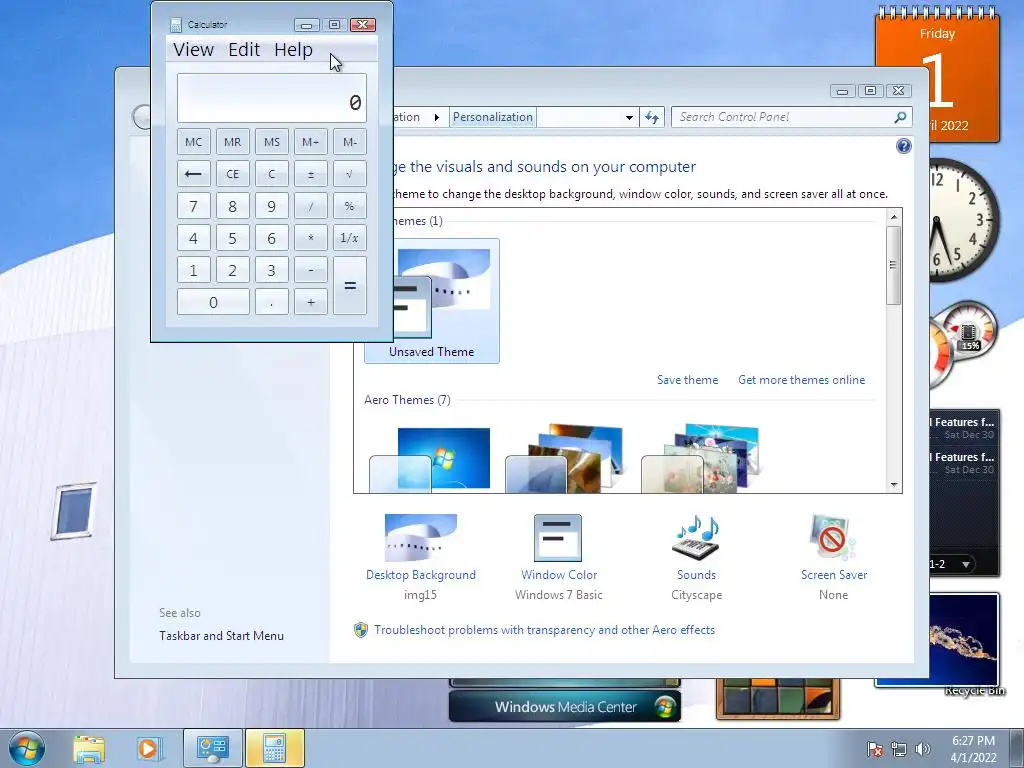Click the digit 0 key
Image resolution: width=1024 pixels, height=768 pixels.
click(x=213, y=302)
